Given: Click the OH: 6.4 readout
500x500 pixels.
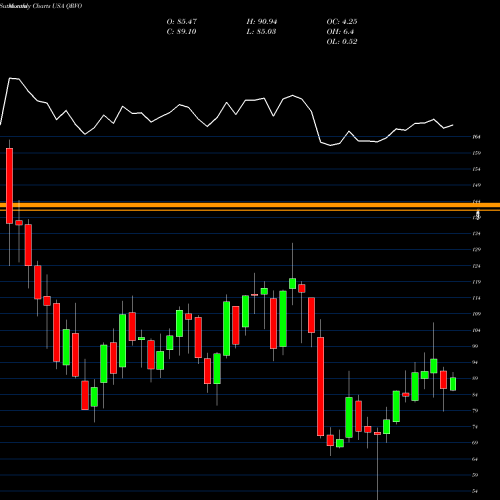Looking at the screenshot, I should (340, 32).
